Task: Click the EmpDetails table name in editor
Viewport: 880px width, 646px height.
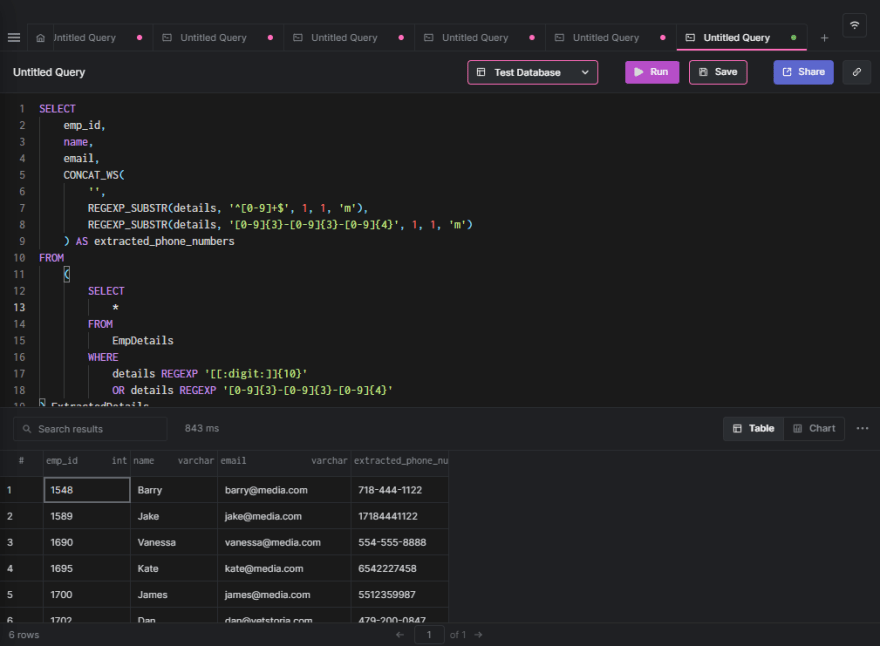Action: pyautogui.click(x=143, y=341)
